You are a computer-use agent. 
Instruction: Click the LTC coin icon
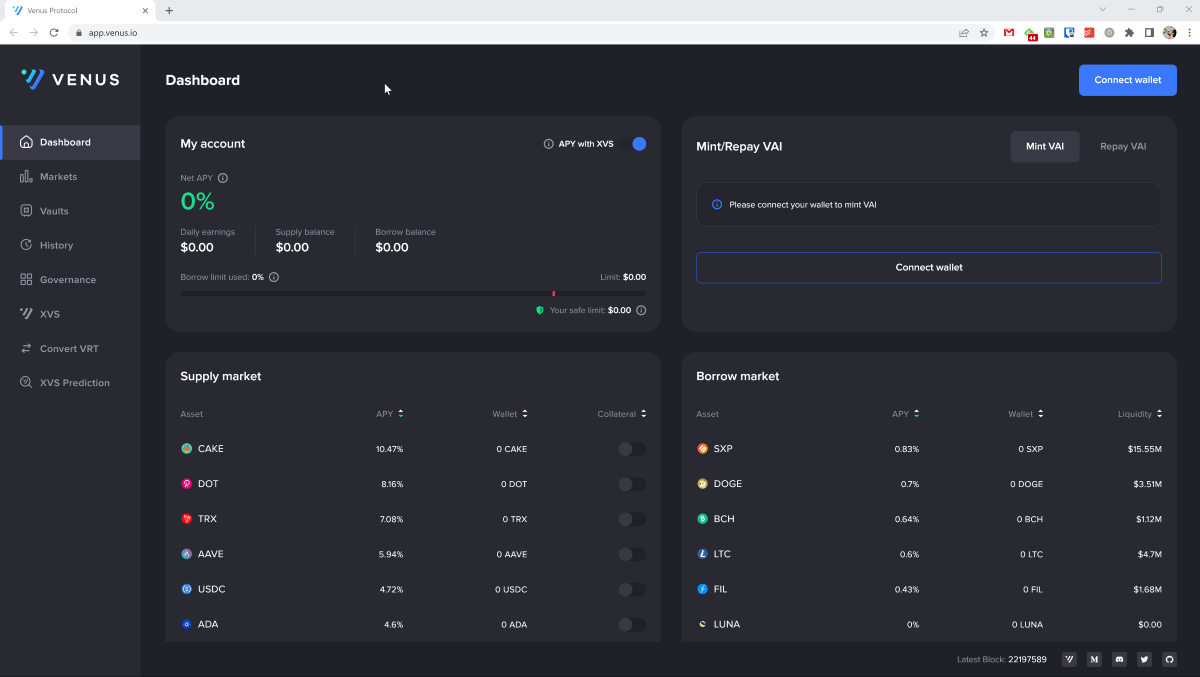[x=702, y=554]
